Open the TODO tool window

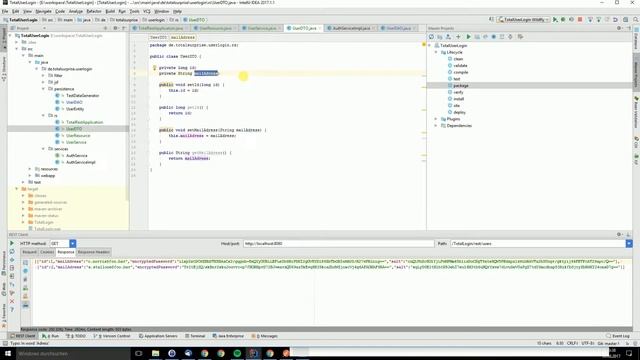[77, 336]
